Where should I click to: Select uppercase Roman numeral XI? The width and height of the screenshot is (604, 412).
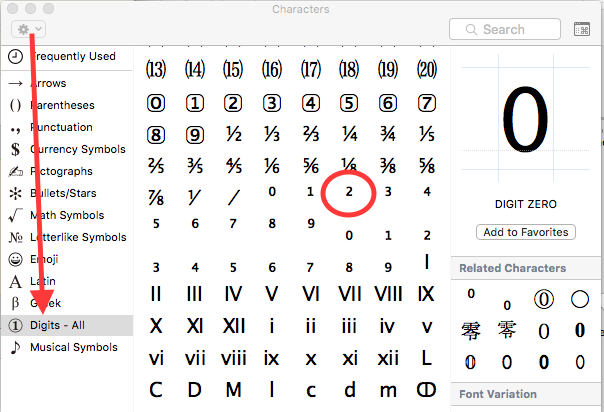tap(195, 326)
